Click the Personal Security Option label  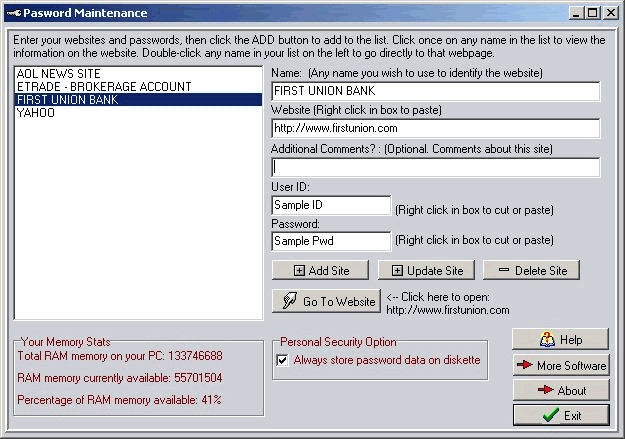click(x=338, y=342)
